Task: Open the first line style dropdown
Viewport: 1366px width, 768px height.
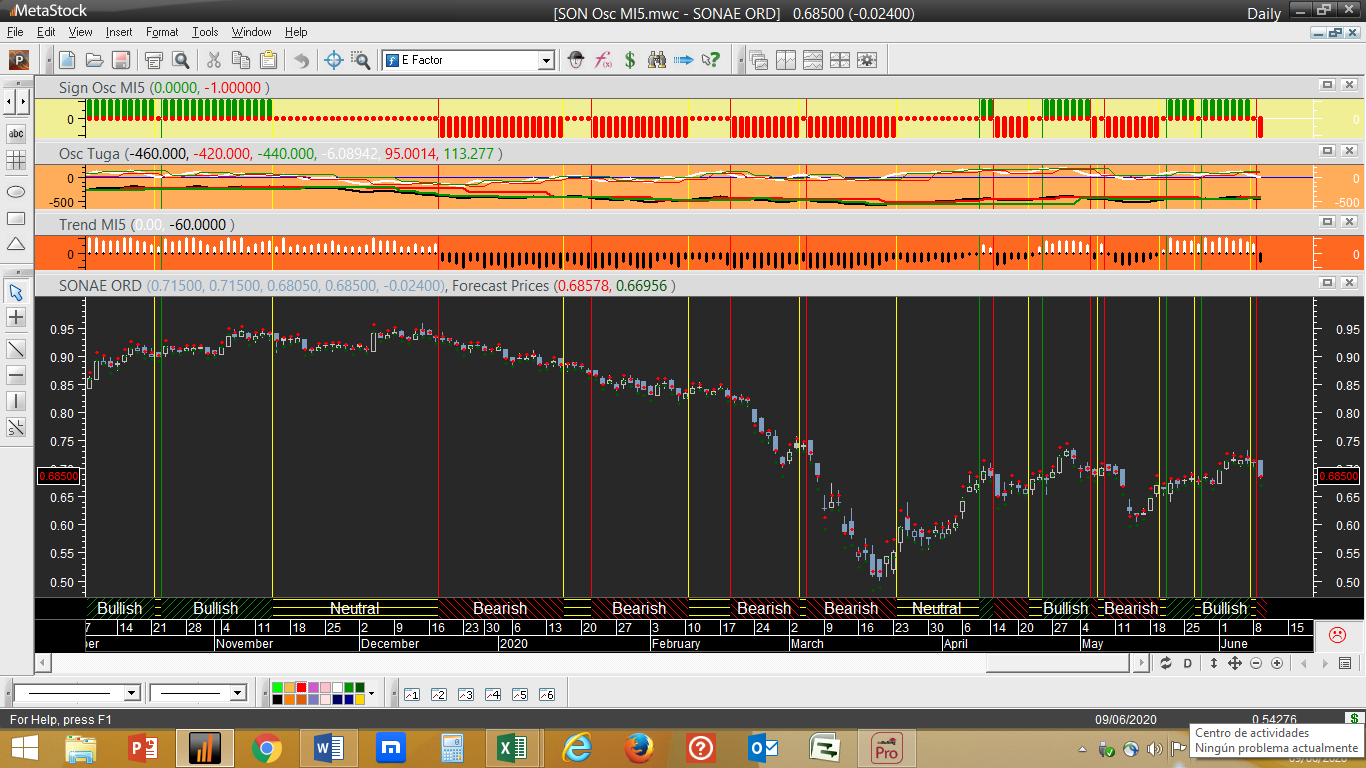Action: coord(131,693)
